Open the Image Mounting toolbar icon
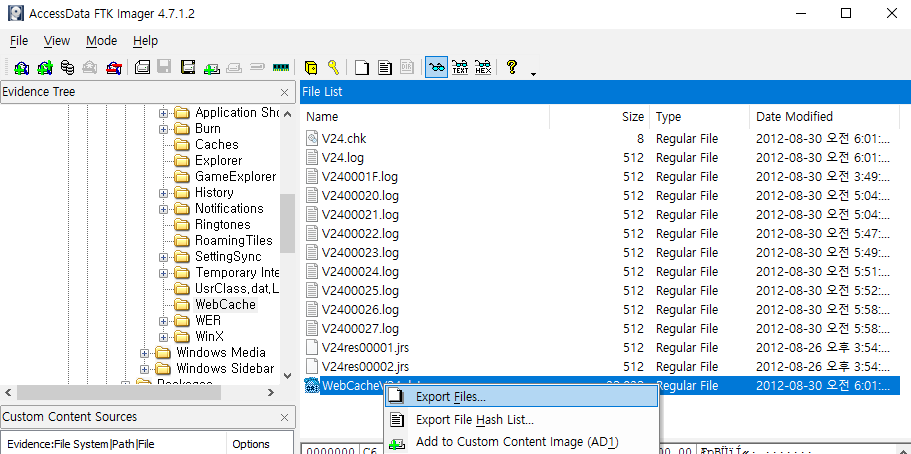 [67, 67]
